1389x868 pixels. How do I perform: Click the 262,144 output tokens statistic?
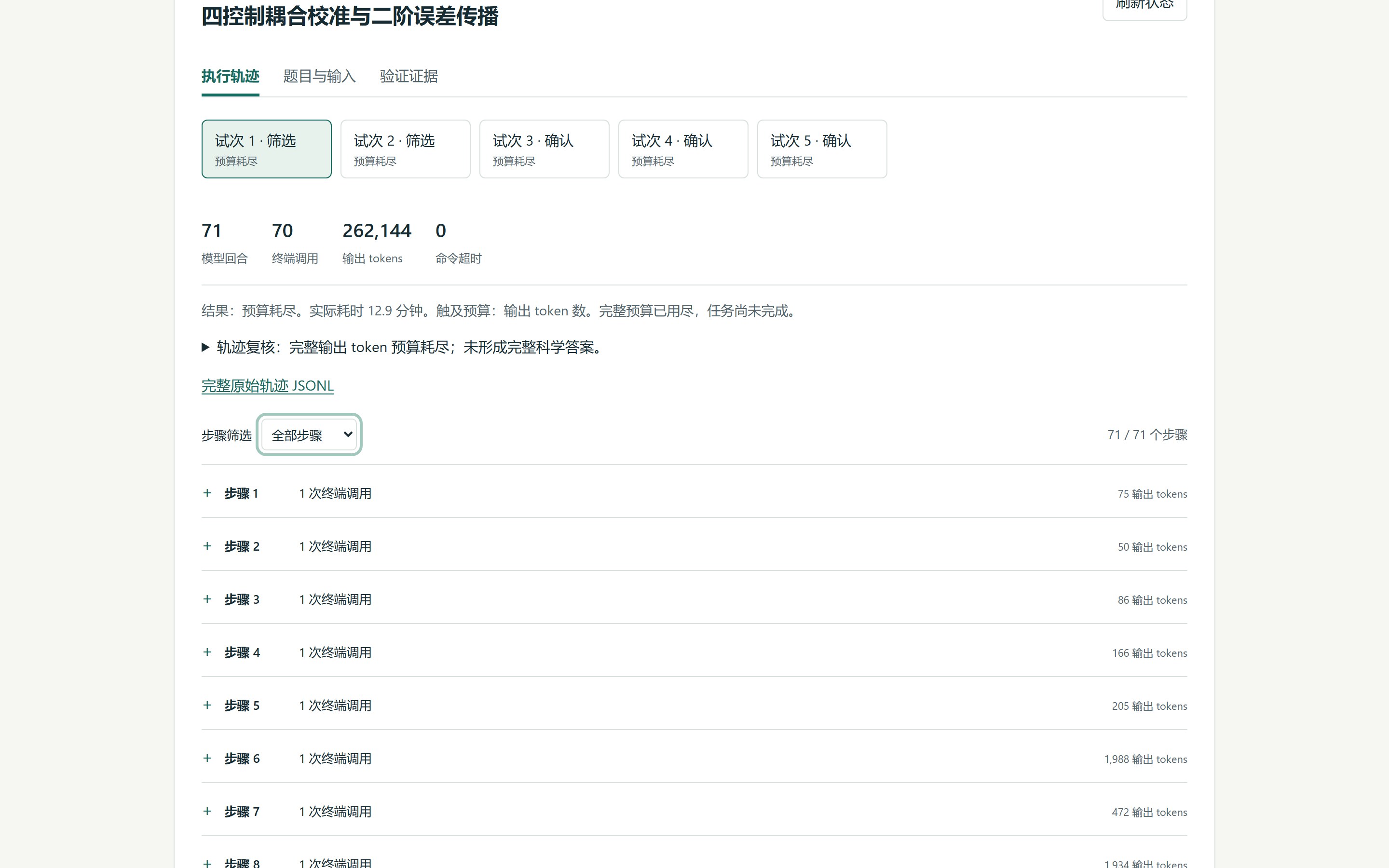(x=377, y=243)
